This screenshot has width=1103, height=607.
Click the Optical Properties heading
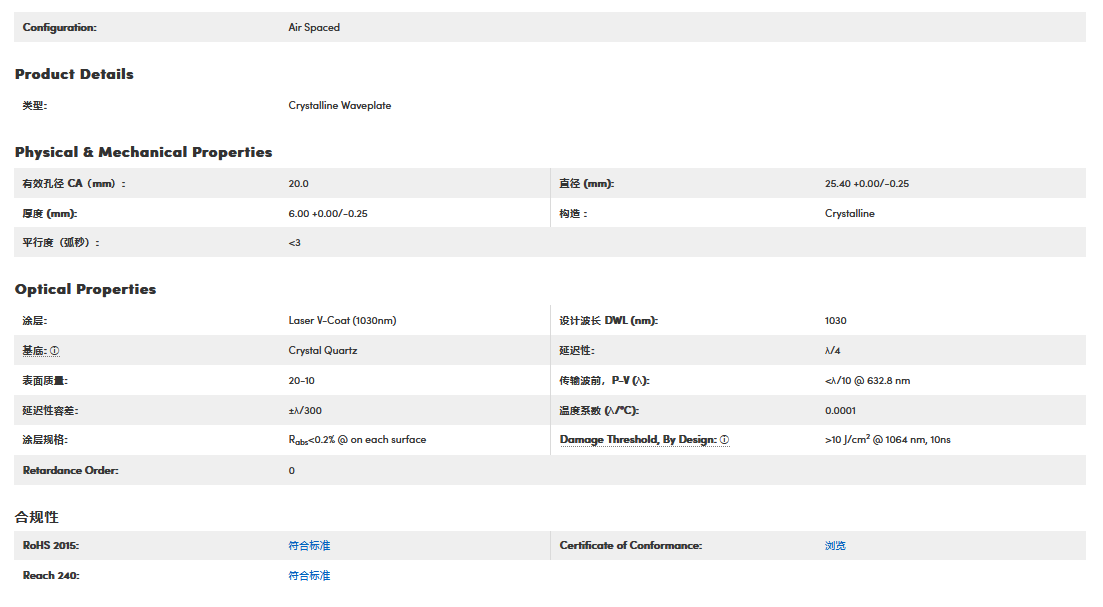pyautogui.click(x=85, y=289)
